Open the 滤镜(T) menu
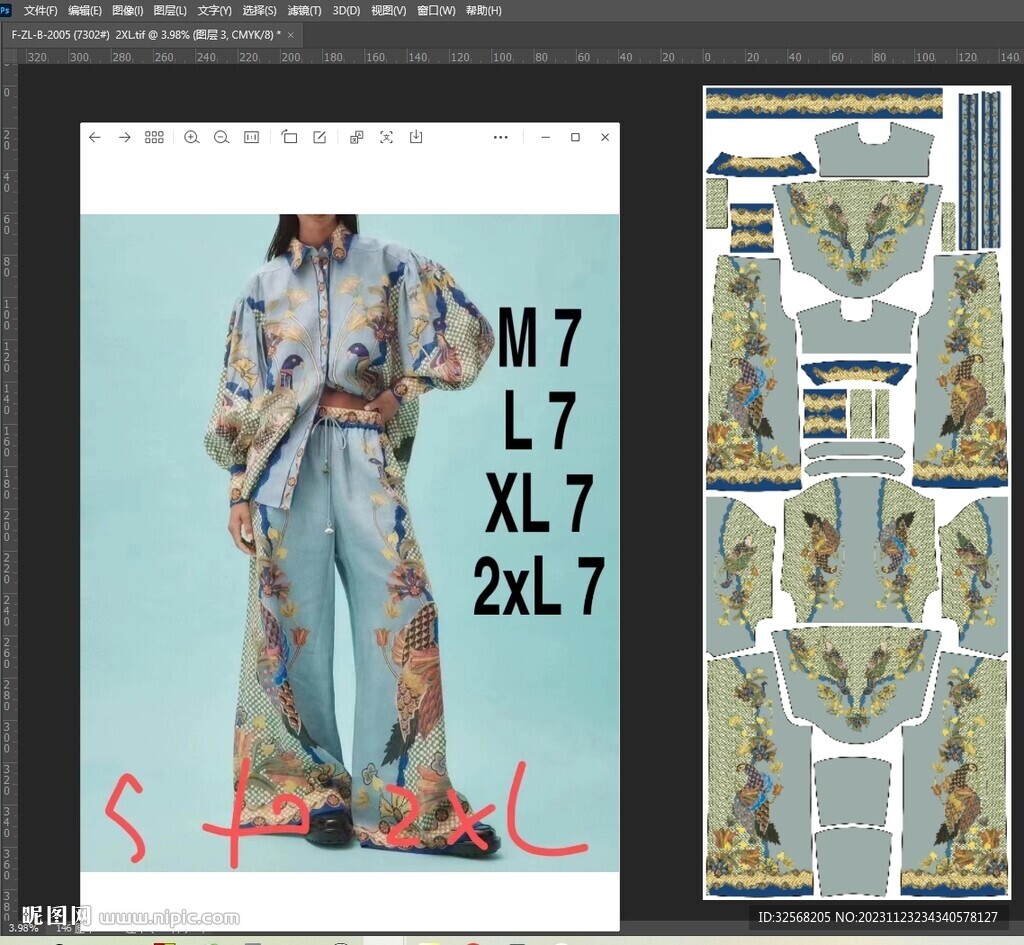Screen dimensions: 1024x945 (304, 10)
